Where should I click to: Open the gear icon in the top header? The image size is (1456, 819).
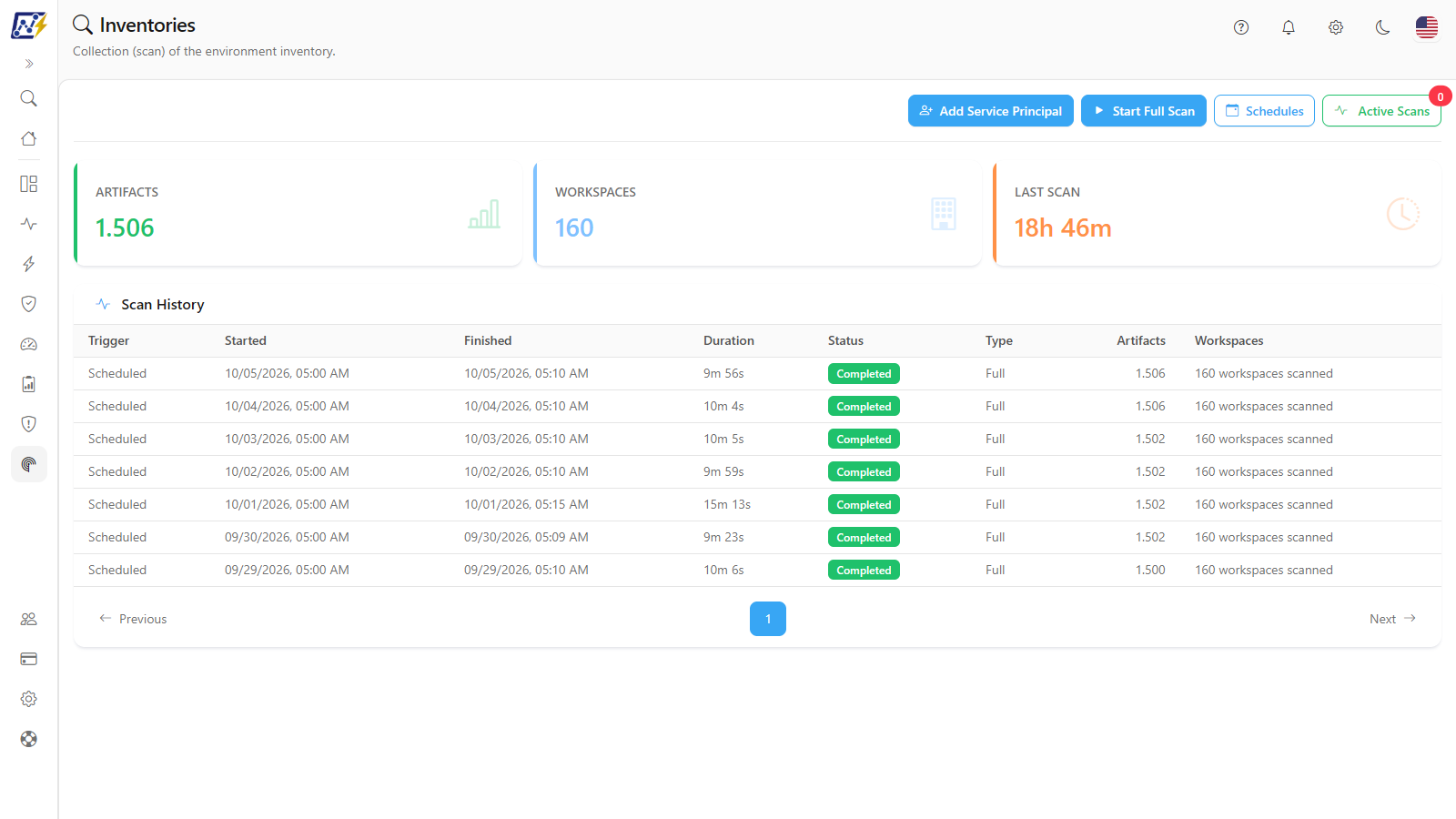coord(1336,27)
